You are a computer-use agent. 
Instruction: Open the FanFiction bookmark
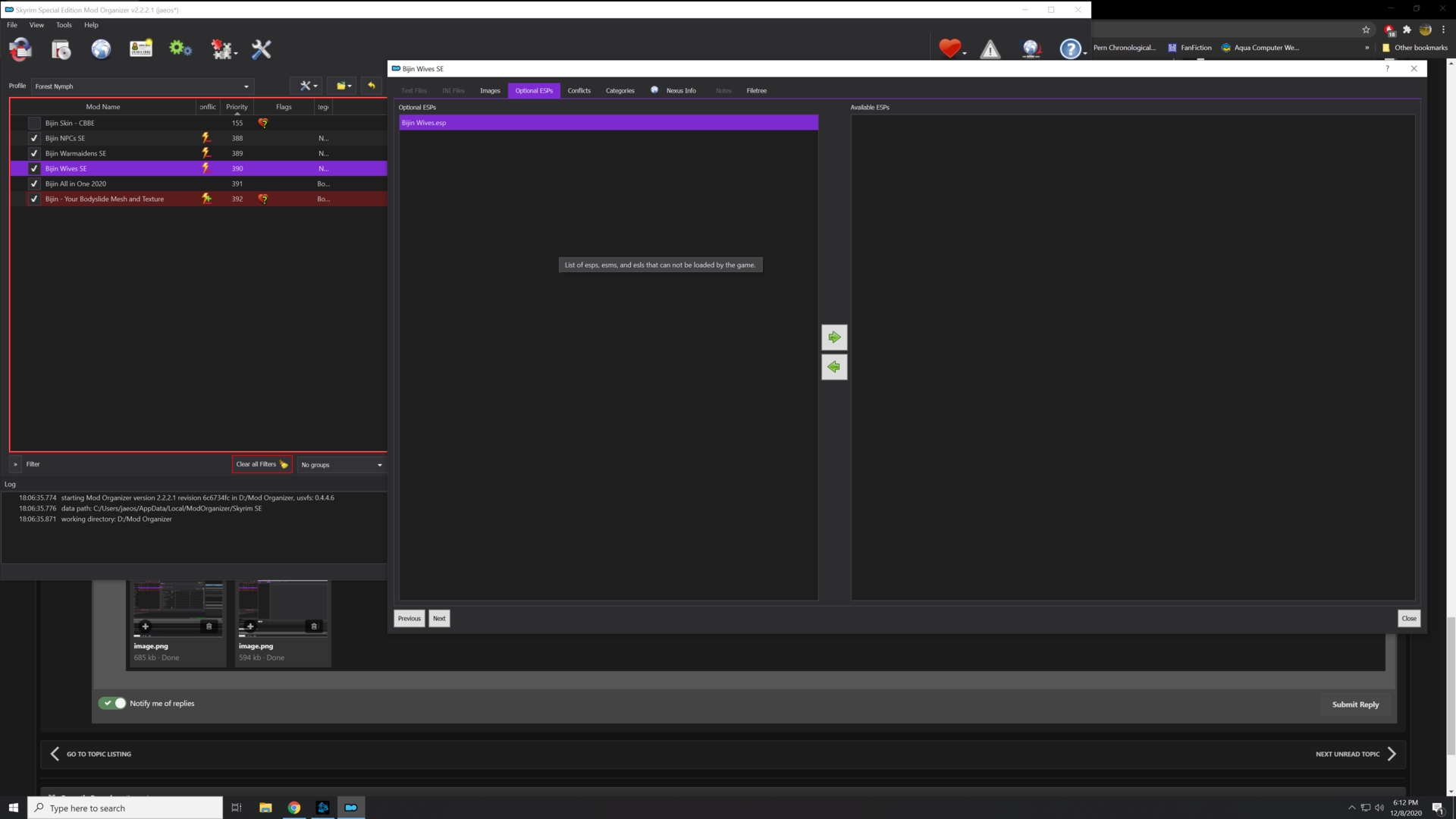point(1190,48)
